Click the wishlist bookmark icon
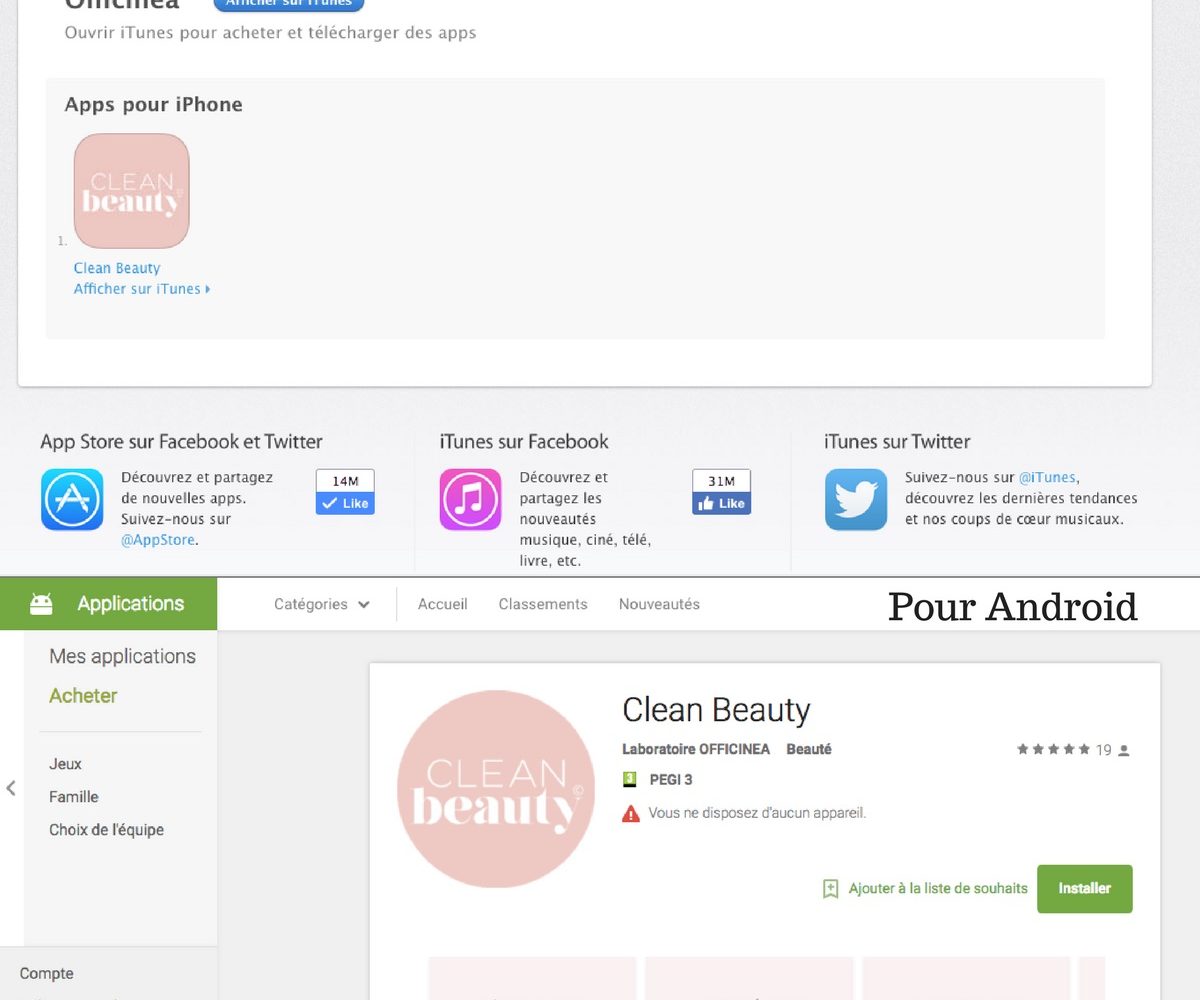Viewport: 1200px width, 1000px height. (x=830, y=889)
